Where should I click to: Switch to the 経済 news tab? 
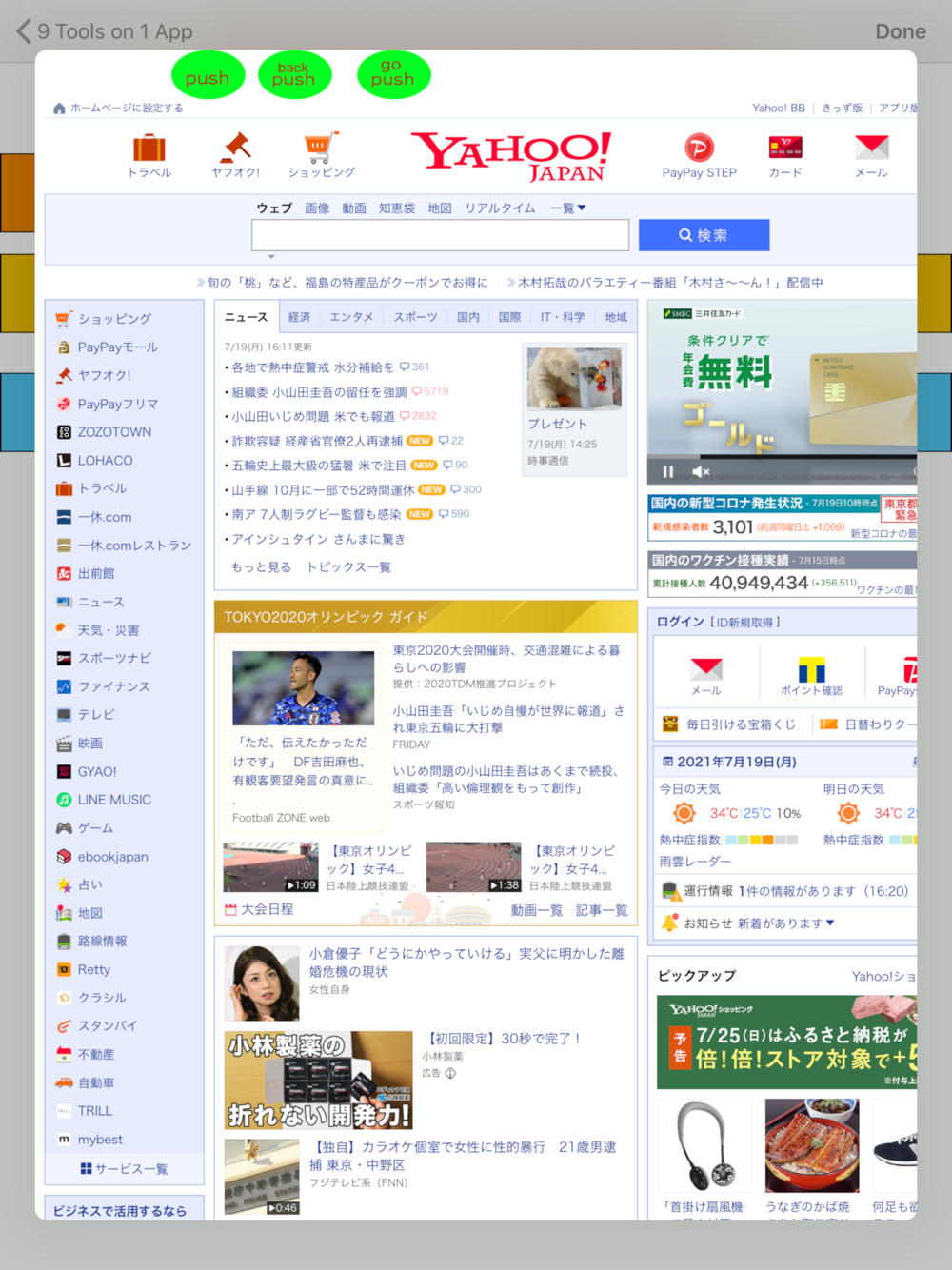pyautogui.click(x=299, y=317)
